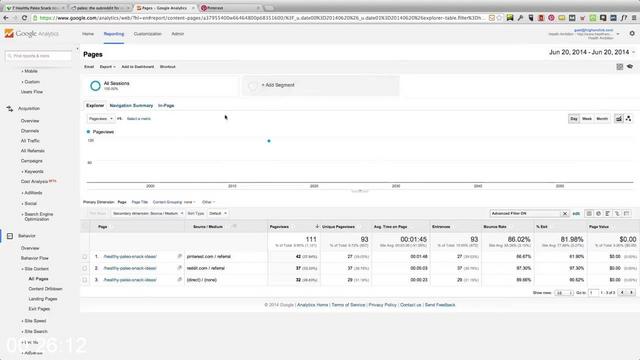Viewport: 640px width, 360px height.
Task: Open the Export dropdown
Action: (x=108, y=67)
